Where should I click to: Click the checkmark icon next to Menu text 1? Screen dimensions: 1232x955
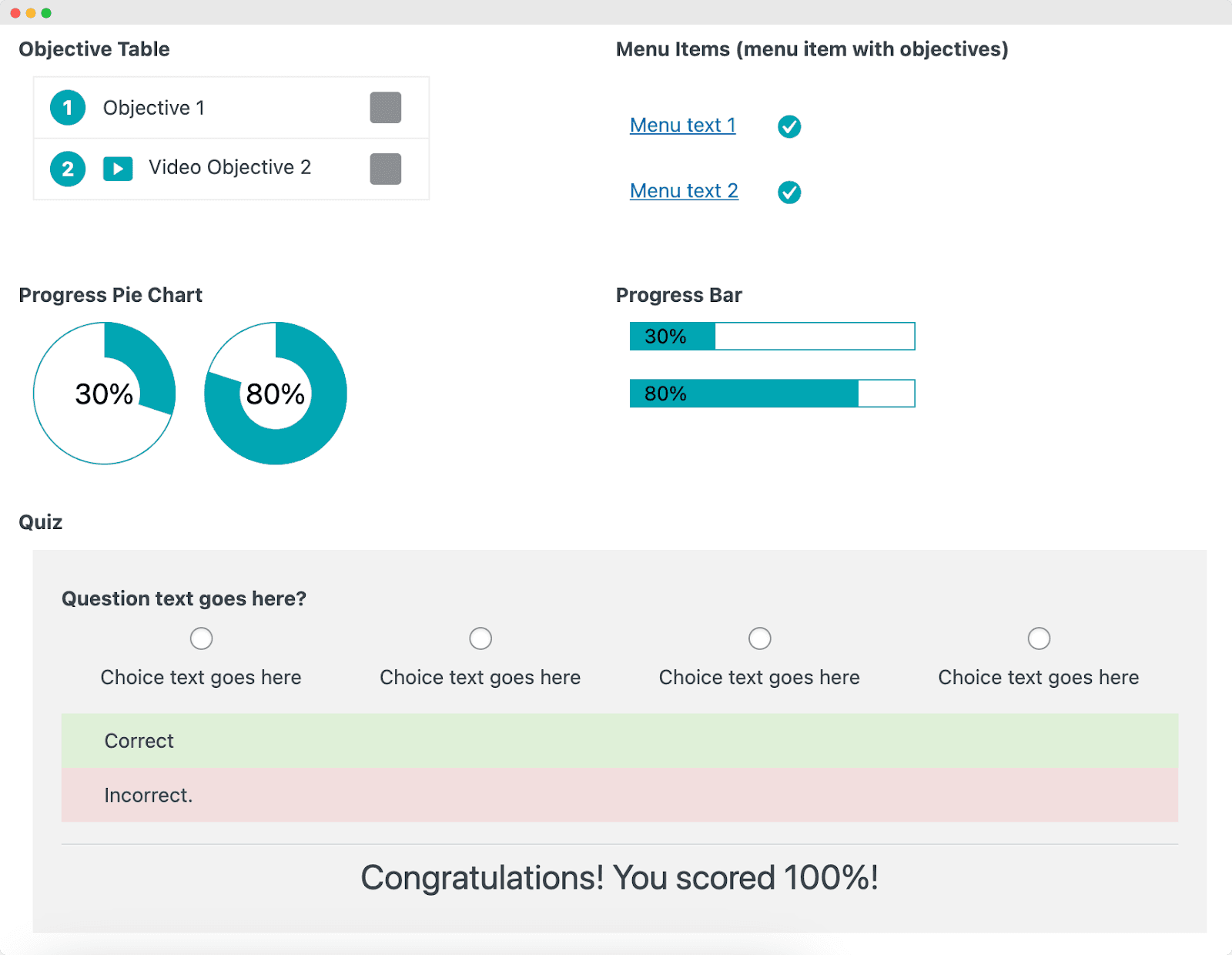coord(788,126)
